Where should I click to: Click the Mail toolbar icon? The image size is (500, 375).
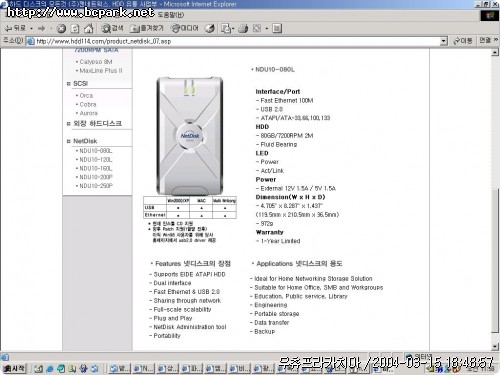(x=226, y=29)
